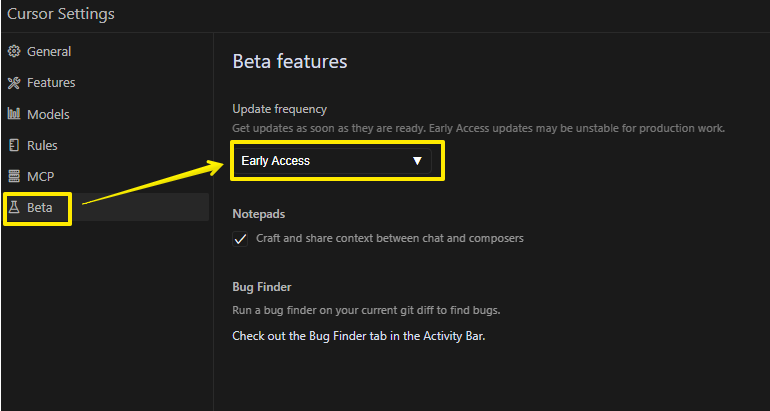This screenshot has height=411, width=770.
Task: Click the 'Notepads' section heading
Action: coord(259,214)
